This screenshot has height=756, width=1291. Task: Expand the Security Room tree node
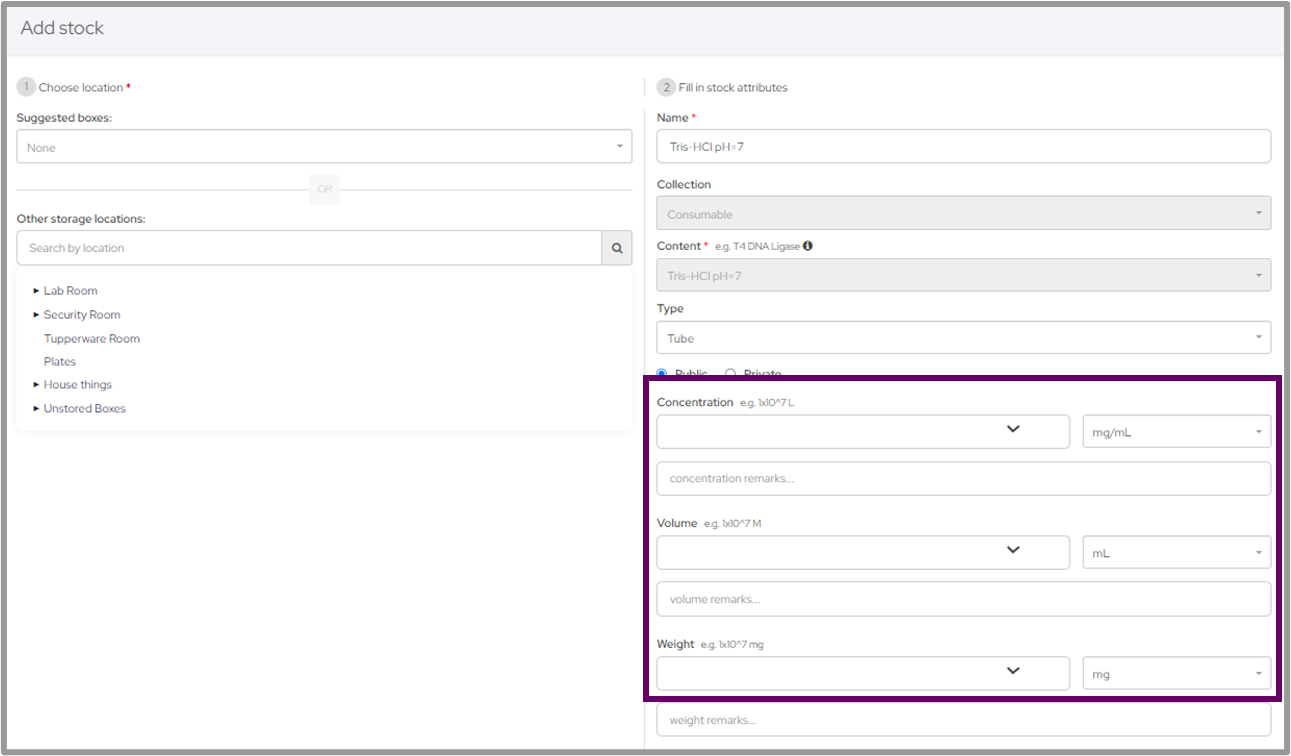coord(37,315)
